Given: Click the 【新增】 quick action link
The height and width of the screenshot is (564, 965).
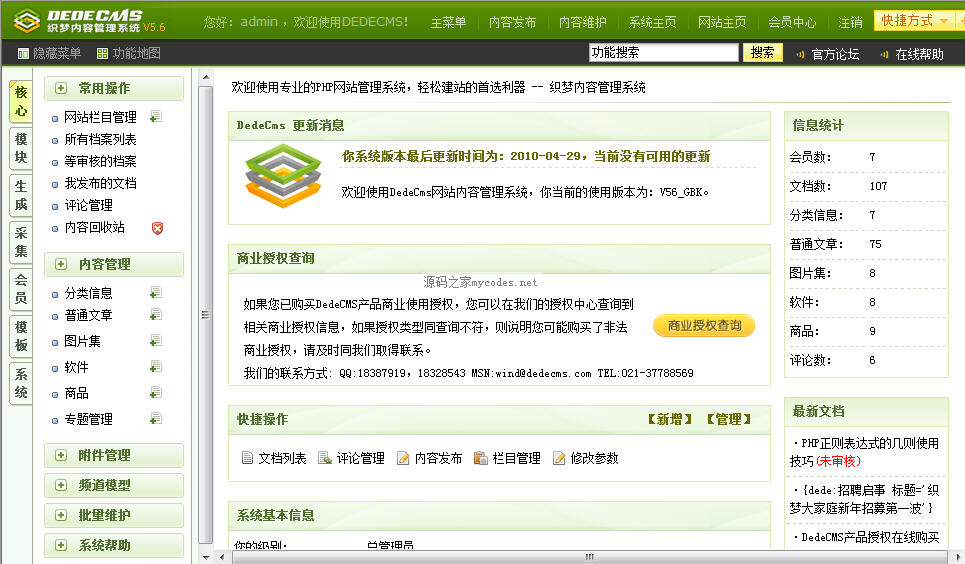Looking at the screenshot, I should click(x=670, y=419).
